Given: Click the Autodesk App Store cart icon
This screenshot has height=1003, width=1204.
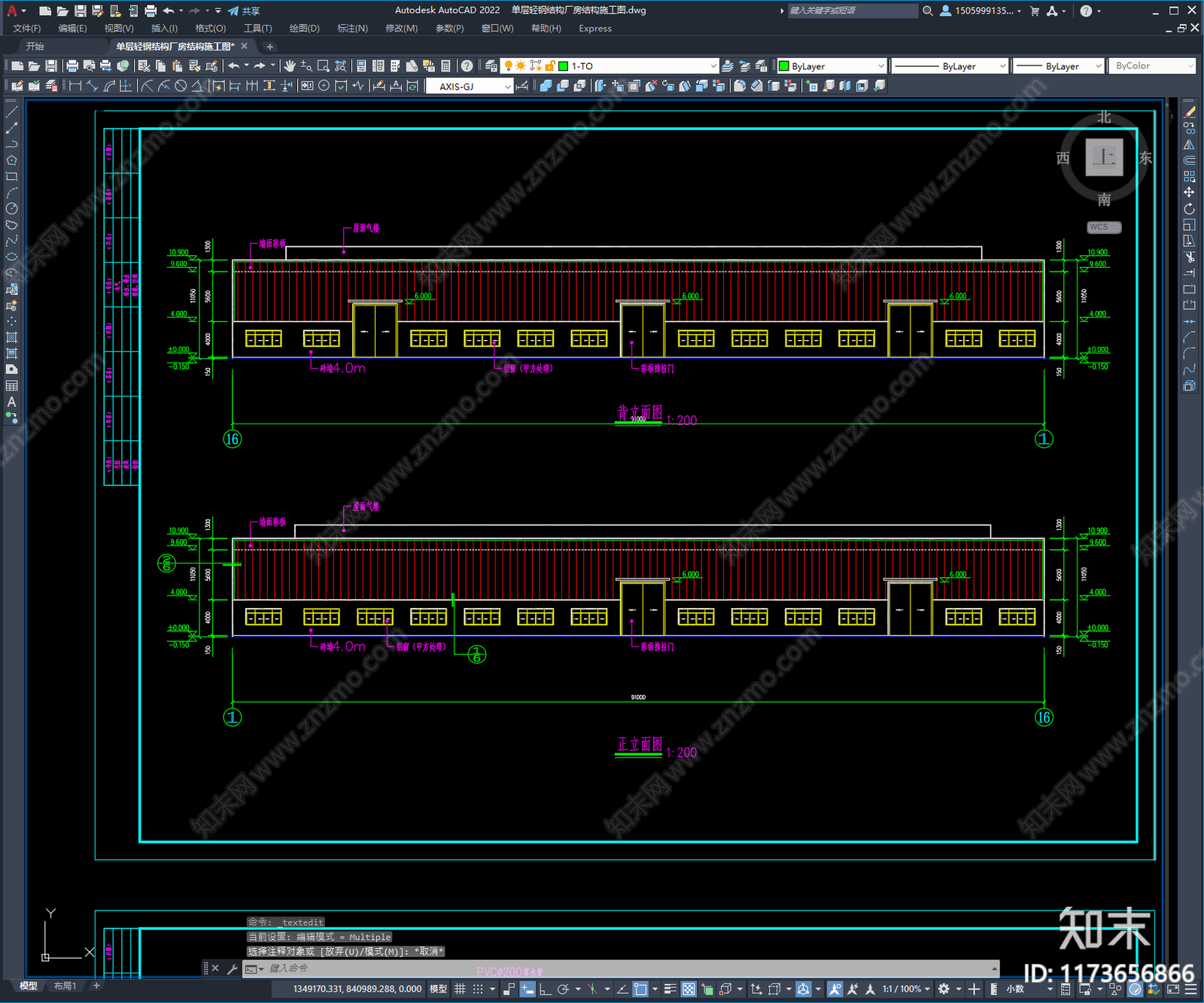Looking at the screenshot, I should [1035, 11].
